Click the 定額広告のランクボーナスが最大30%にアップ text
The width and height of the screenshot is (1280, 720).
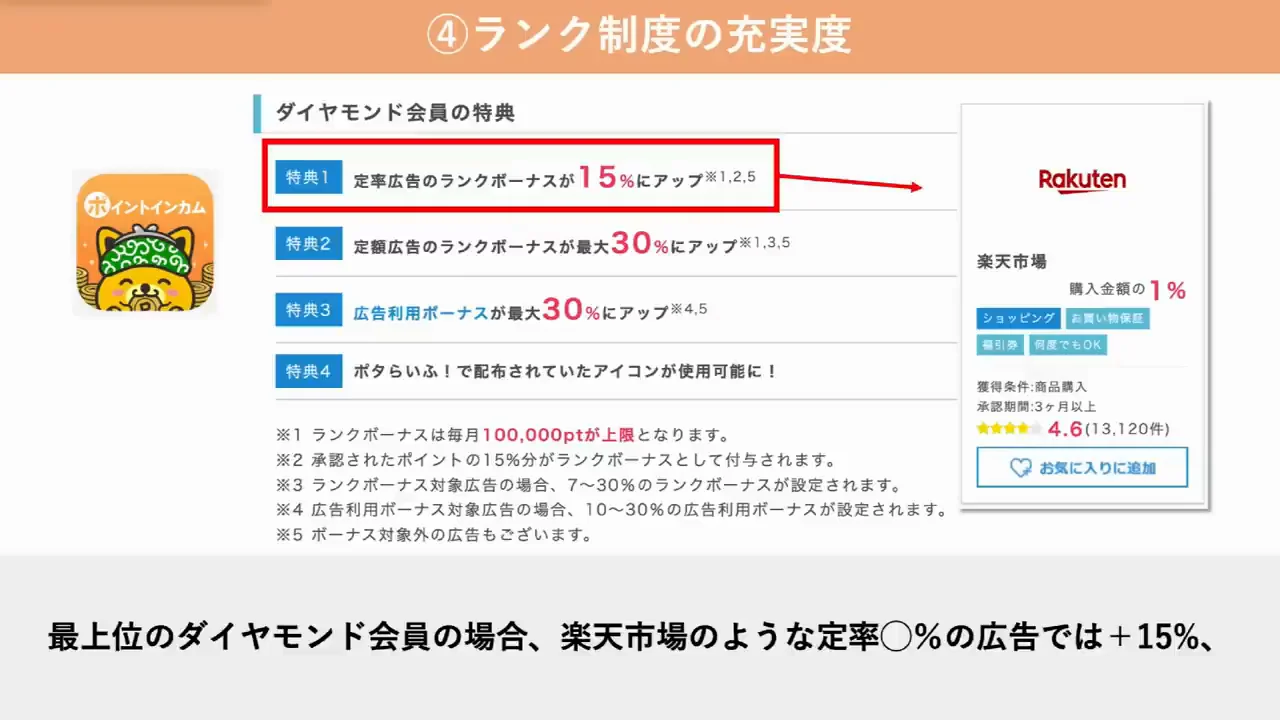572,244
